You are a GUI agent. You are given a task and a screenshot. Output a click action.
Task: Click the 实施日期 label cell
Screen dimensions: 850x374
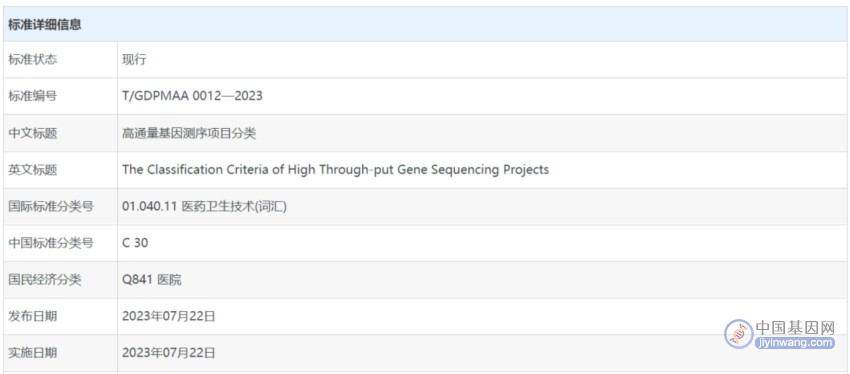click(60, 353)
